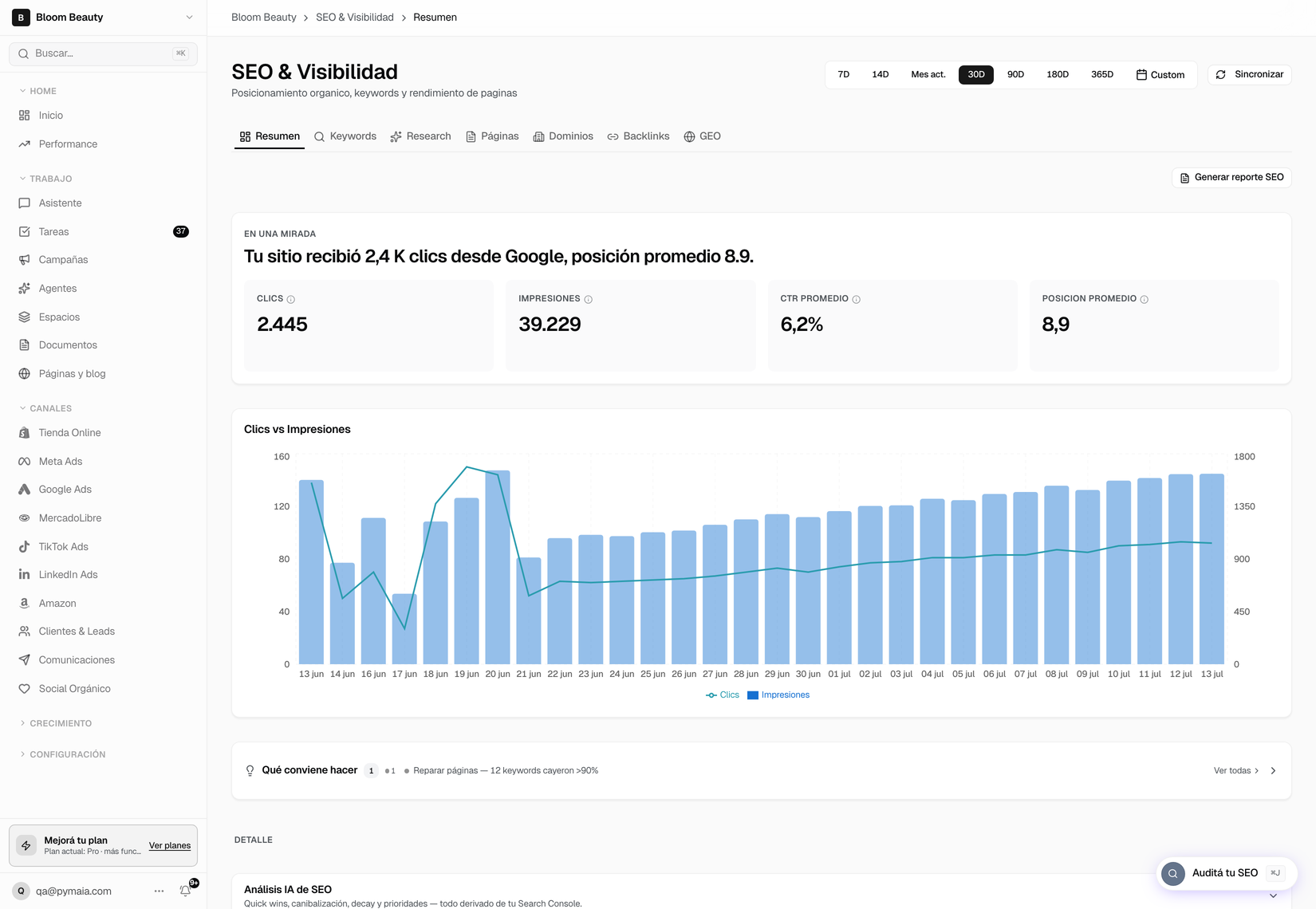Screen dimensions: 1316x909
Task: Toggle Clics series in chart legend
Action: click(723, 695)
